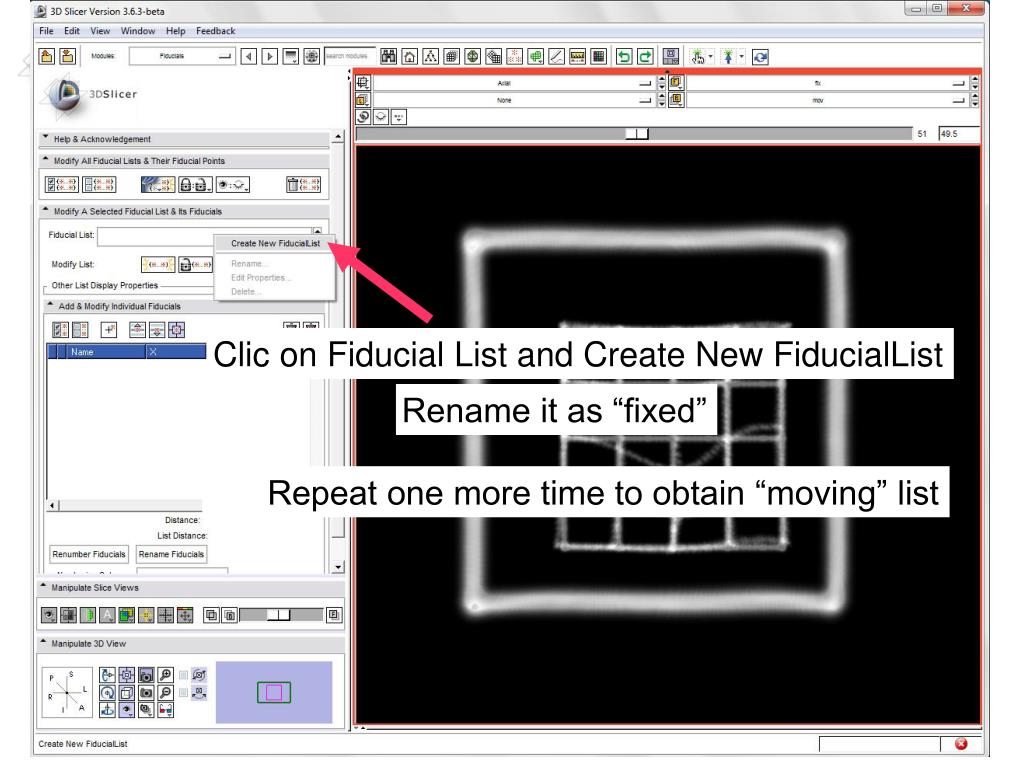Click the binoculars search icon in toolbar
1024x768 pixels.
click(389, 57)
